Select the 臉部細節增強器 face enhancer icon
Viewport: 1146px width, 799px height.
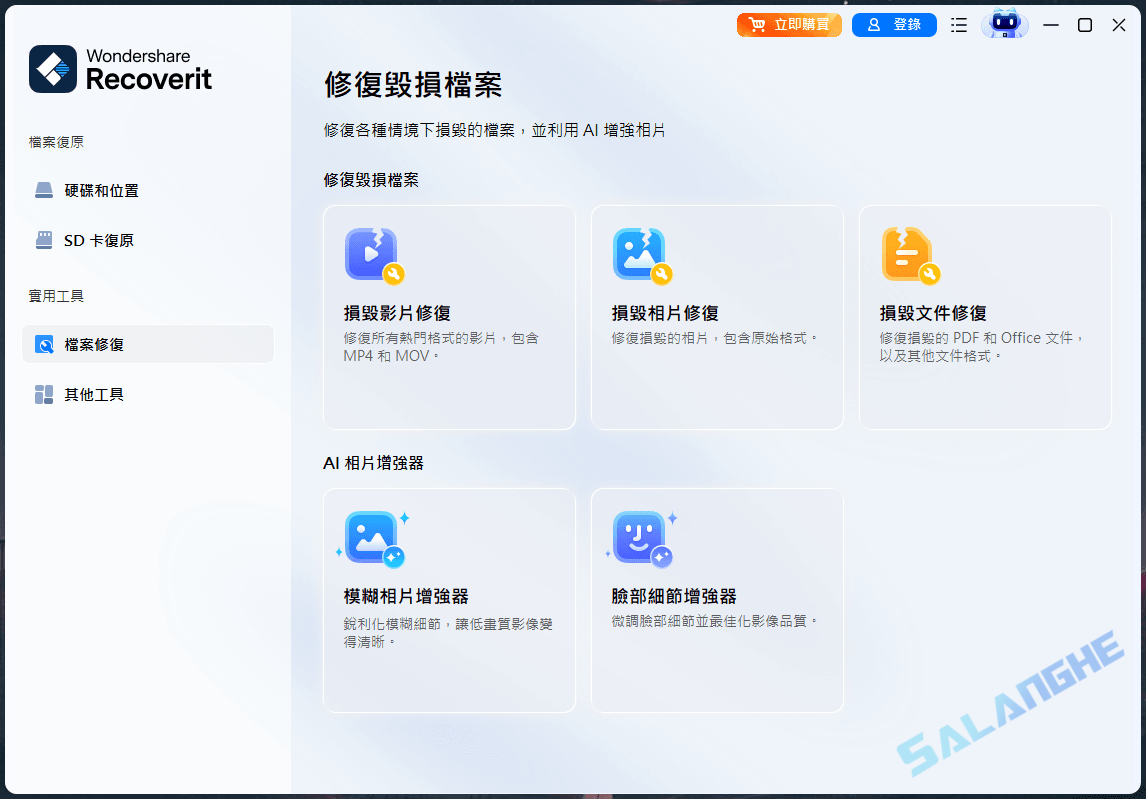[x=640, y=538]
